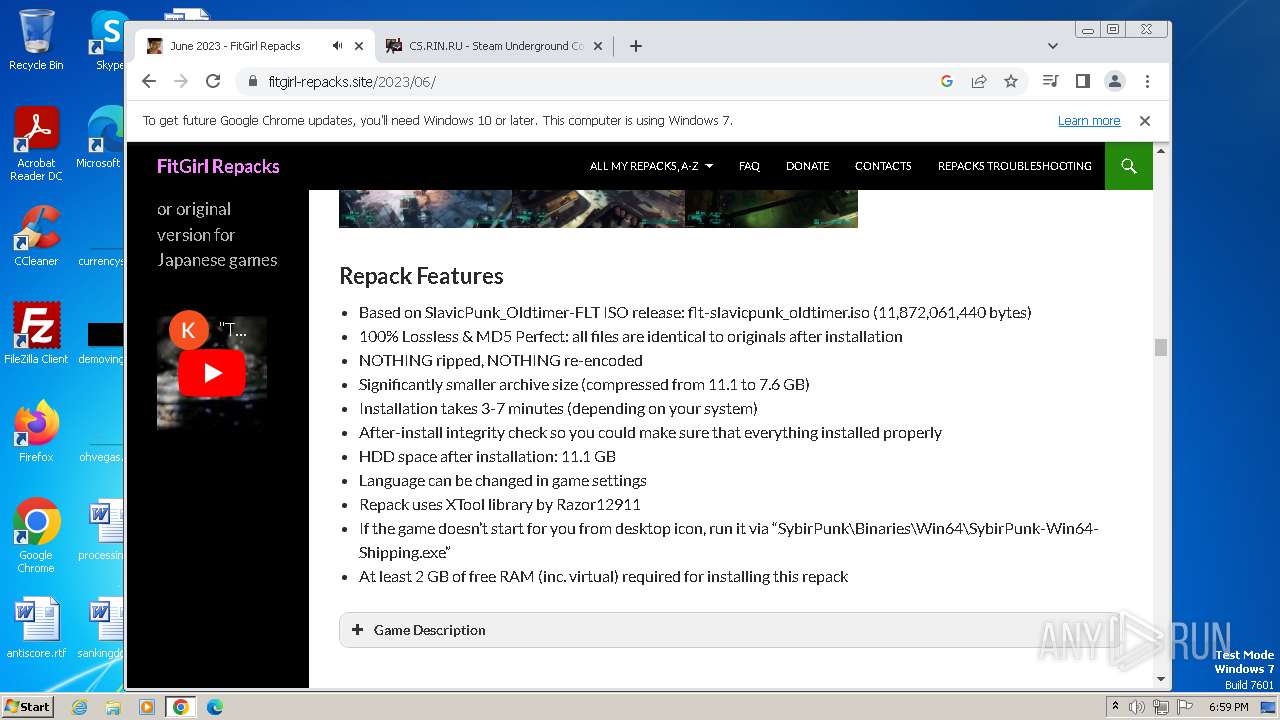This screenshot has height=720, width=1280.
Task: Open the tab search dropdown arrow
Action: point(1053,46)
